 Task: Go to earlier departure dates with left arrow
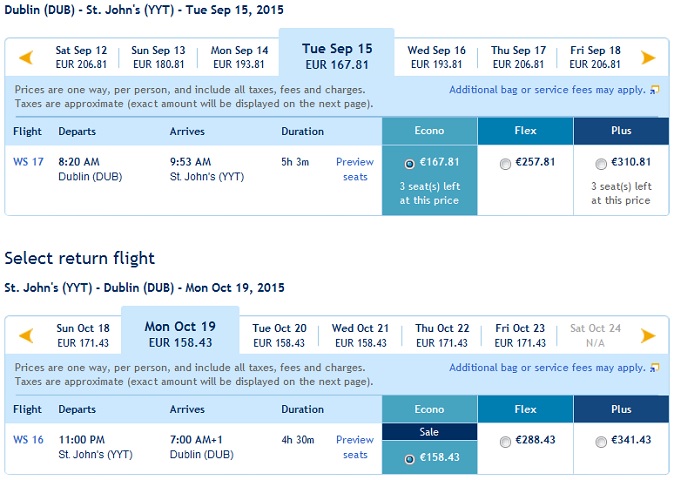click(x=27, y=58)
